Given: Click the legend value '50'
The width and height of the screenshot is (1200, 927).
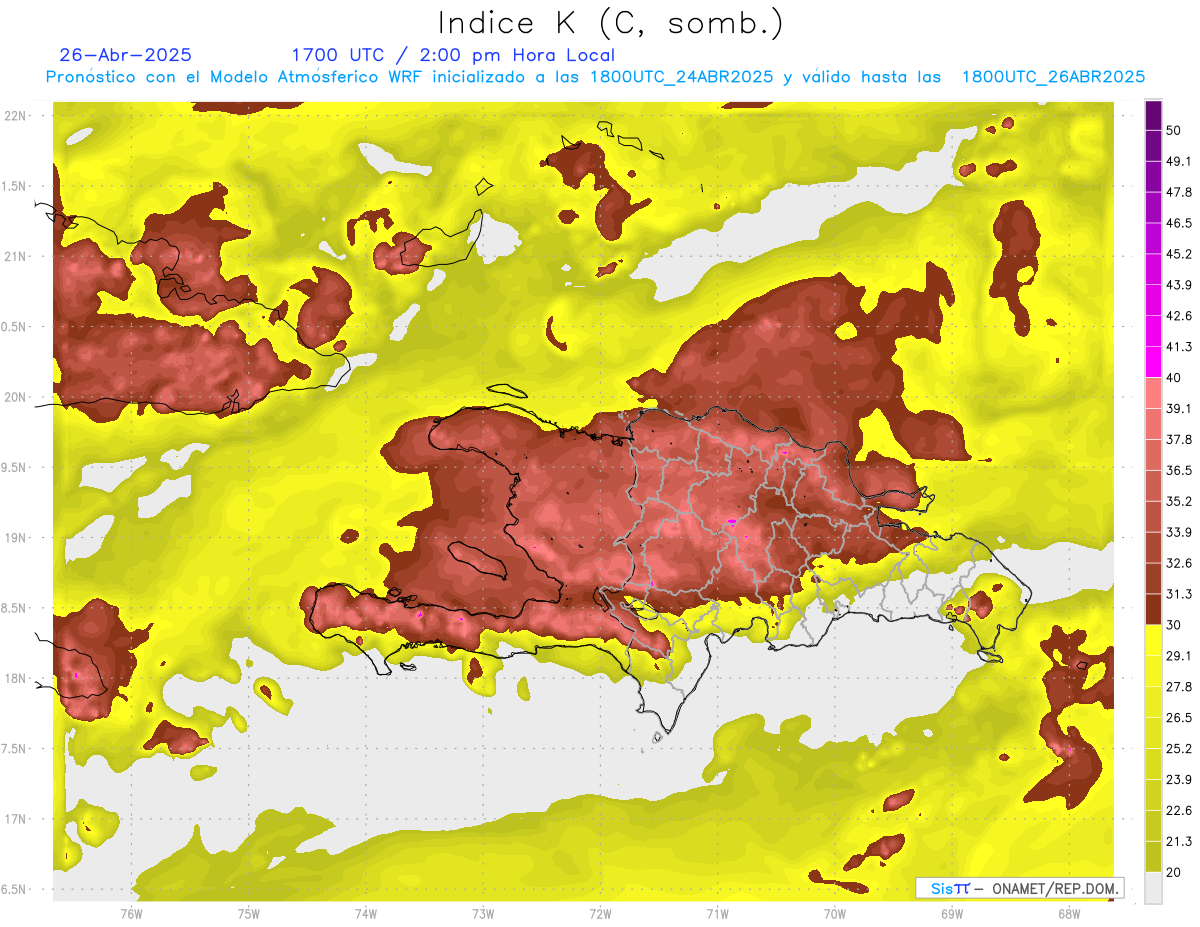Looking at the screenshot, I should coord(1174,130).
